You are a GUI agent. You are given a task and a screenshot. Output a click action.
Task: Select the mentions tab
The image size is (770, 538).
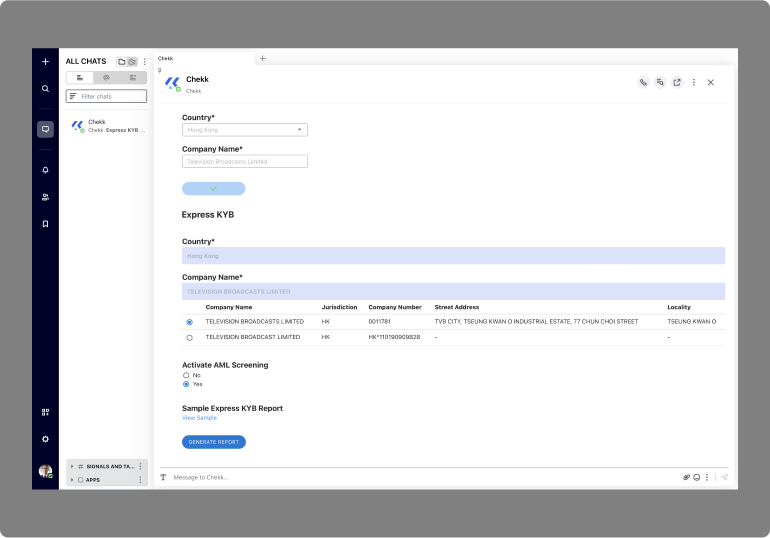coord(106,78)
